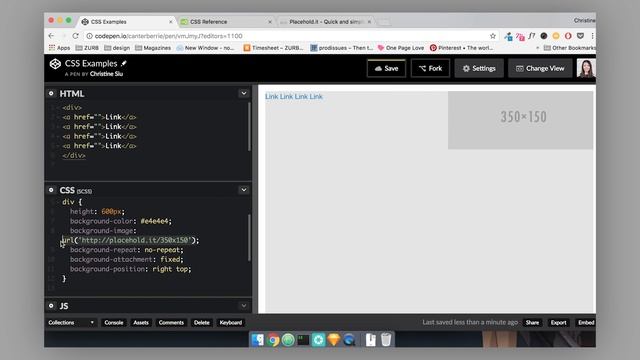The width and height of the screenshot is (640, 360).
Task: Click the font f? extension icon
Action: point(531,36)
